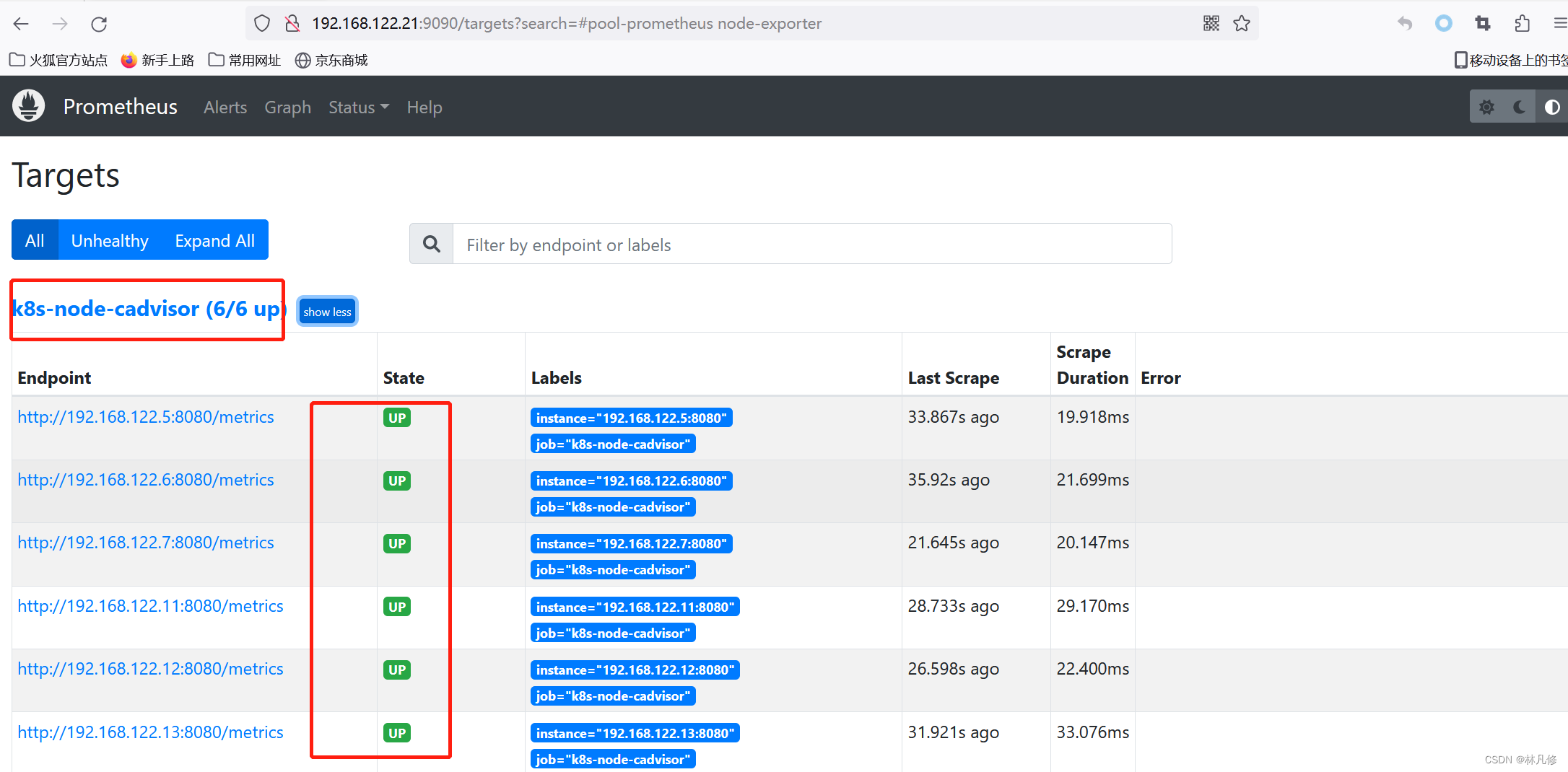Click instance="192.168.122.6:8080" label
1568x772 pixels.
click(x=632, y=481)
